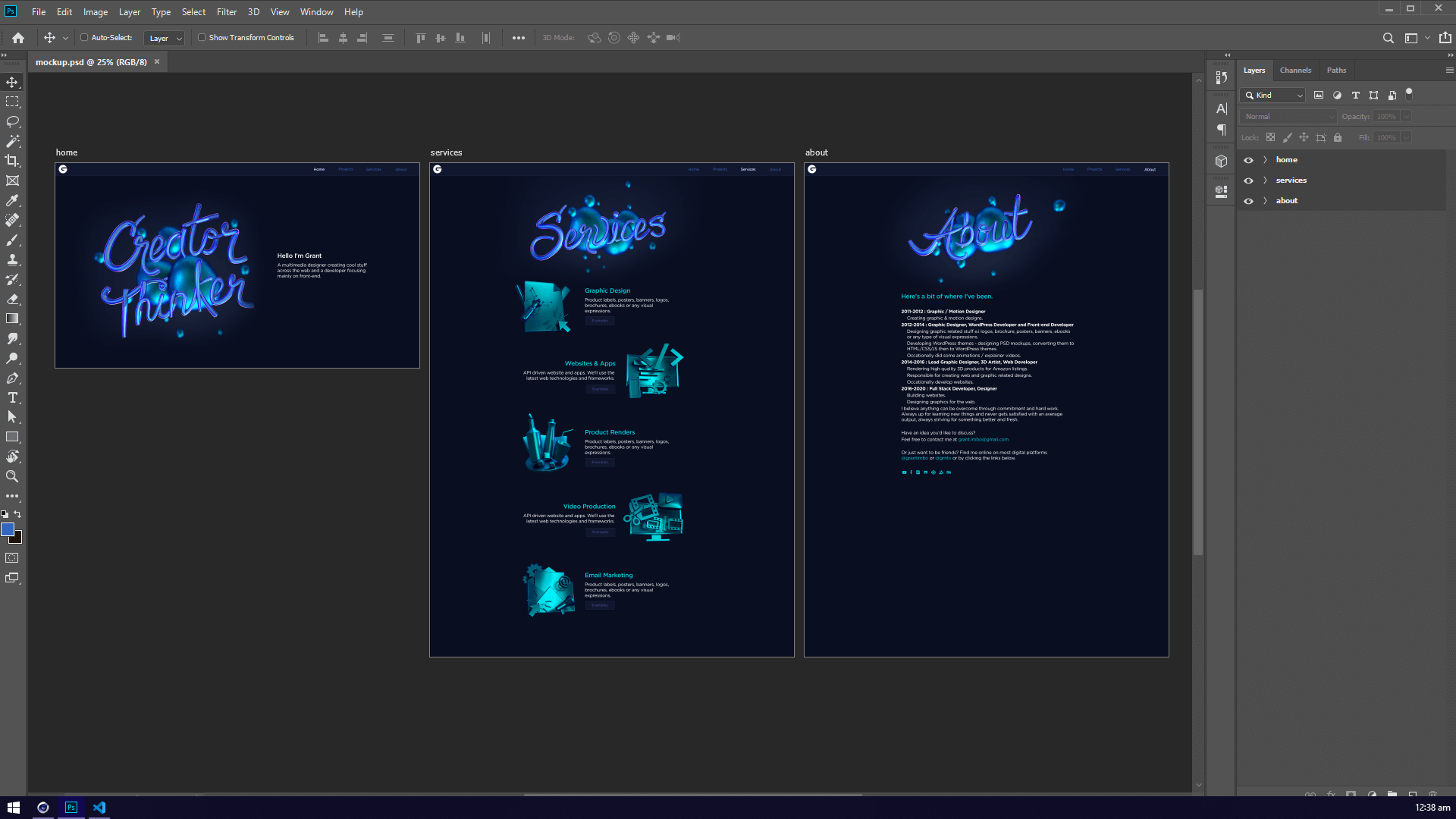The width and height of the screenshot is (1456, 819).
Task: Select the Zoom tool
Action: point(12,476)
